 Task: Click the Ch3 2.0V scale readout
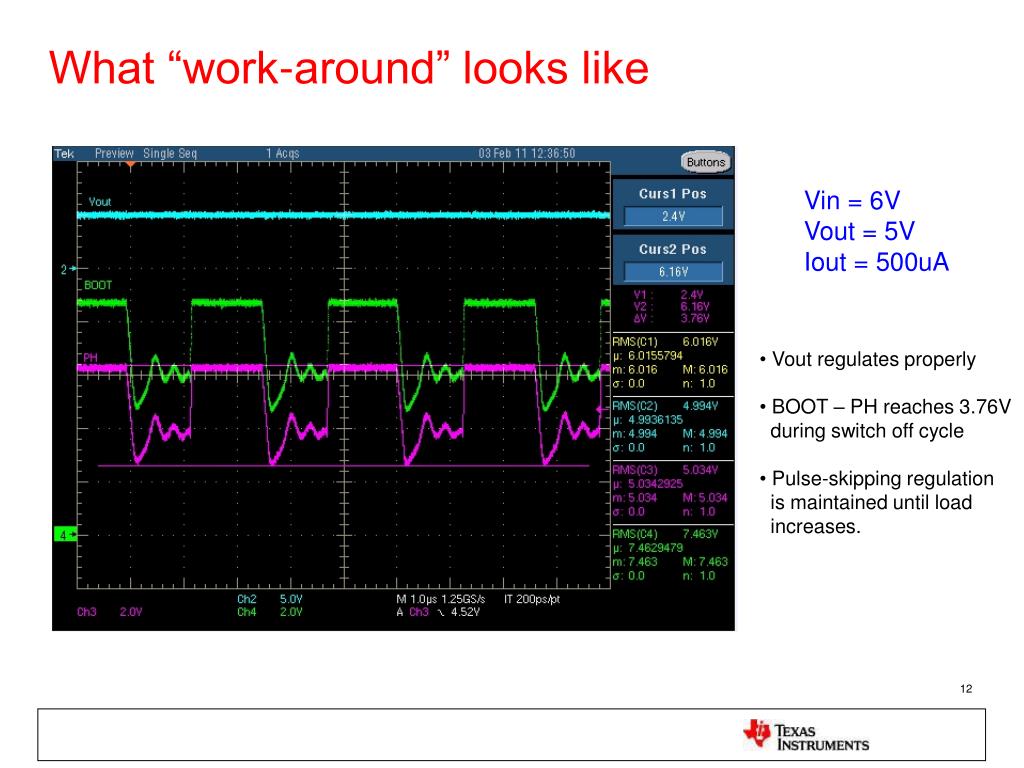click(x=110, y=612)
